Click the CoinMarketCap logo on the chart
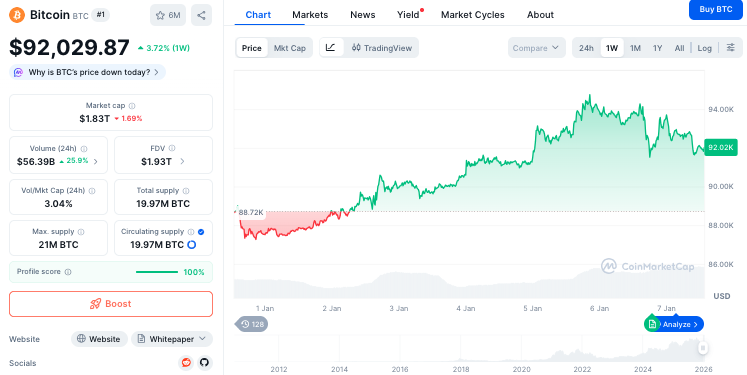Image resolution: width=747 pixels, height=375 pixels. click(x=647, y=266)
